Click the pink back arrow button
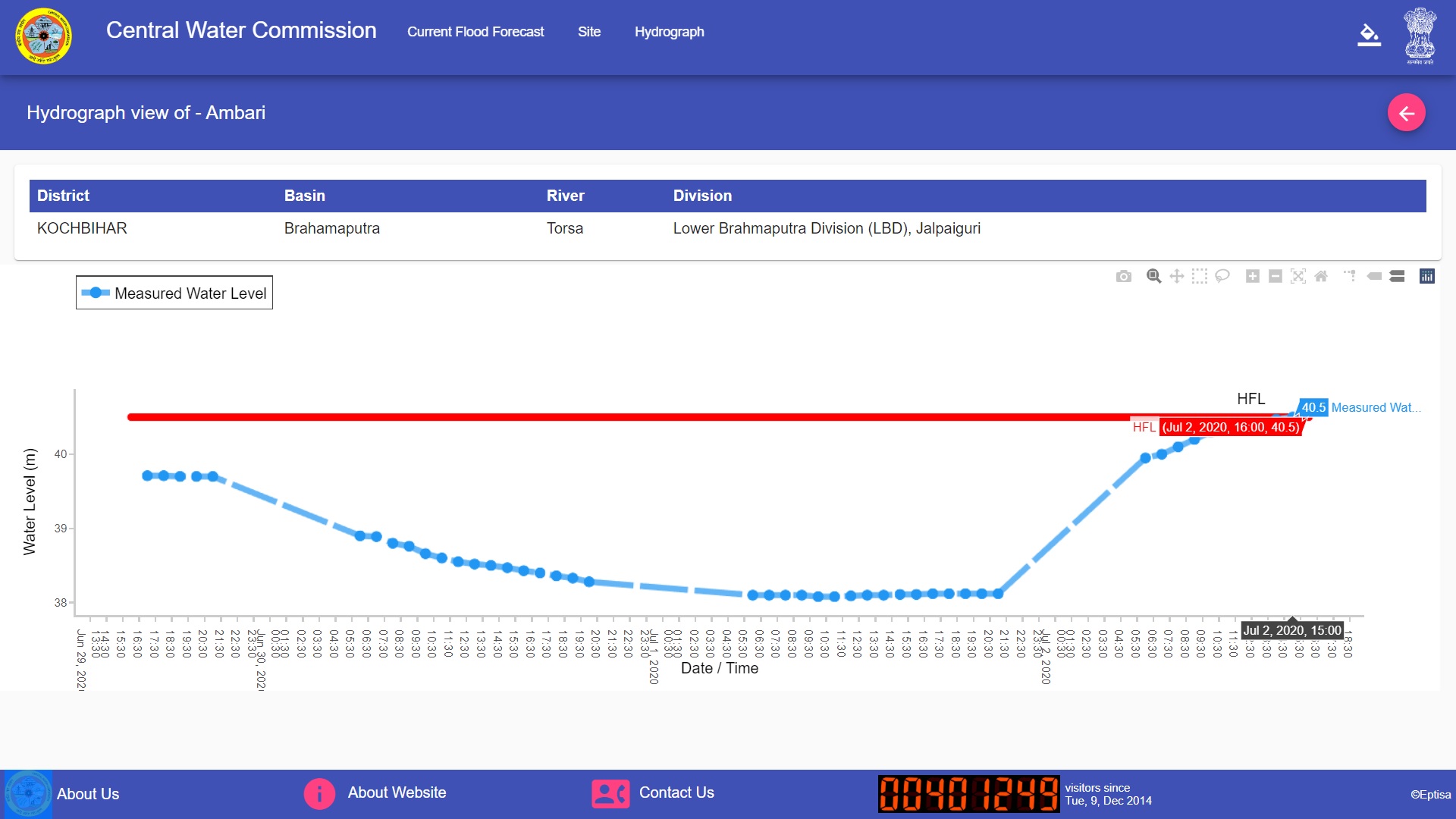Viewport: 1456px width, 819px height. (x=1406, y=113)
